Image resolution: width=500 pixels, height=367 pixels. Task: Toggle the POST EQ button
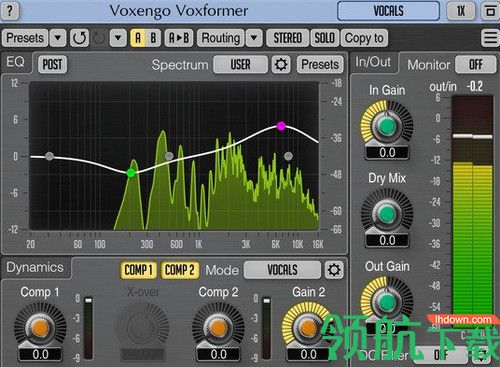52,64
